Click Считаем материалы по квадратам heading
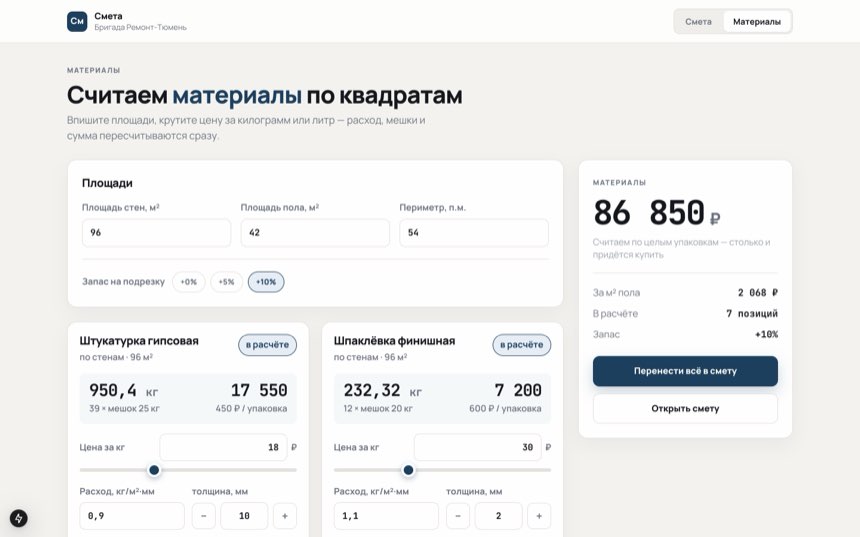Screen dimensions: 860x537 [x=264, y=95]
